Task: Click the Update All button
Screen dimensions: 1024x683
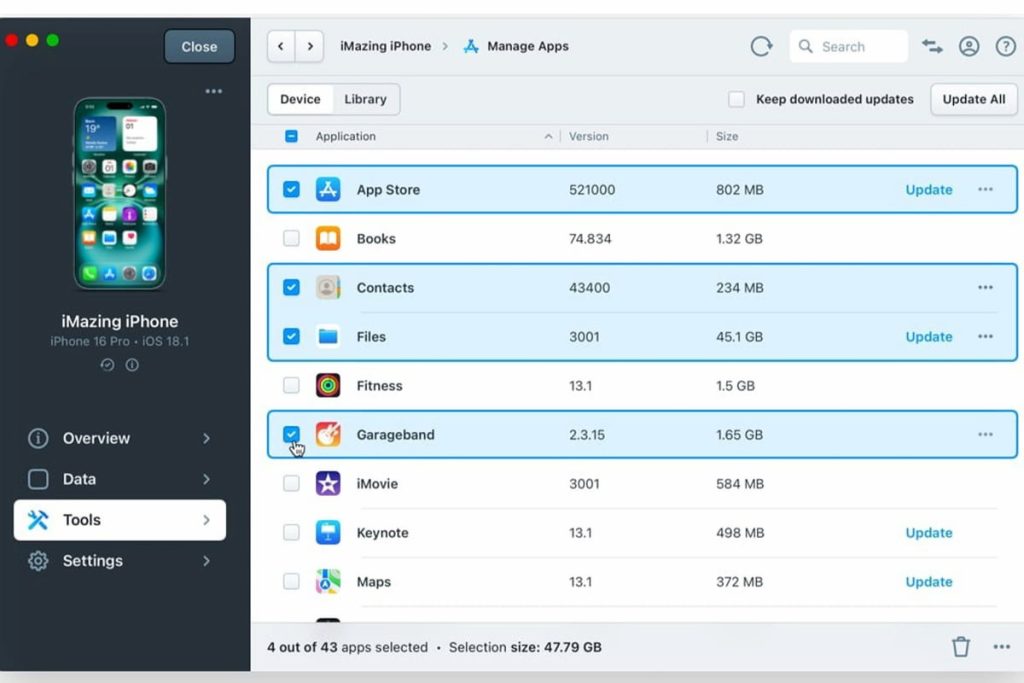Action: 974,99
